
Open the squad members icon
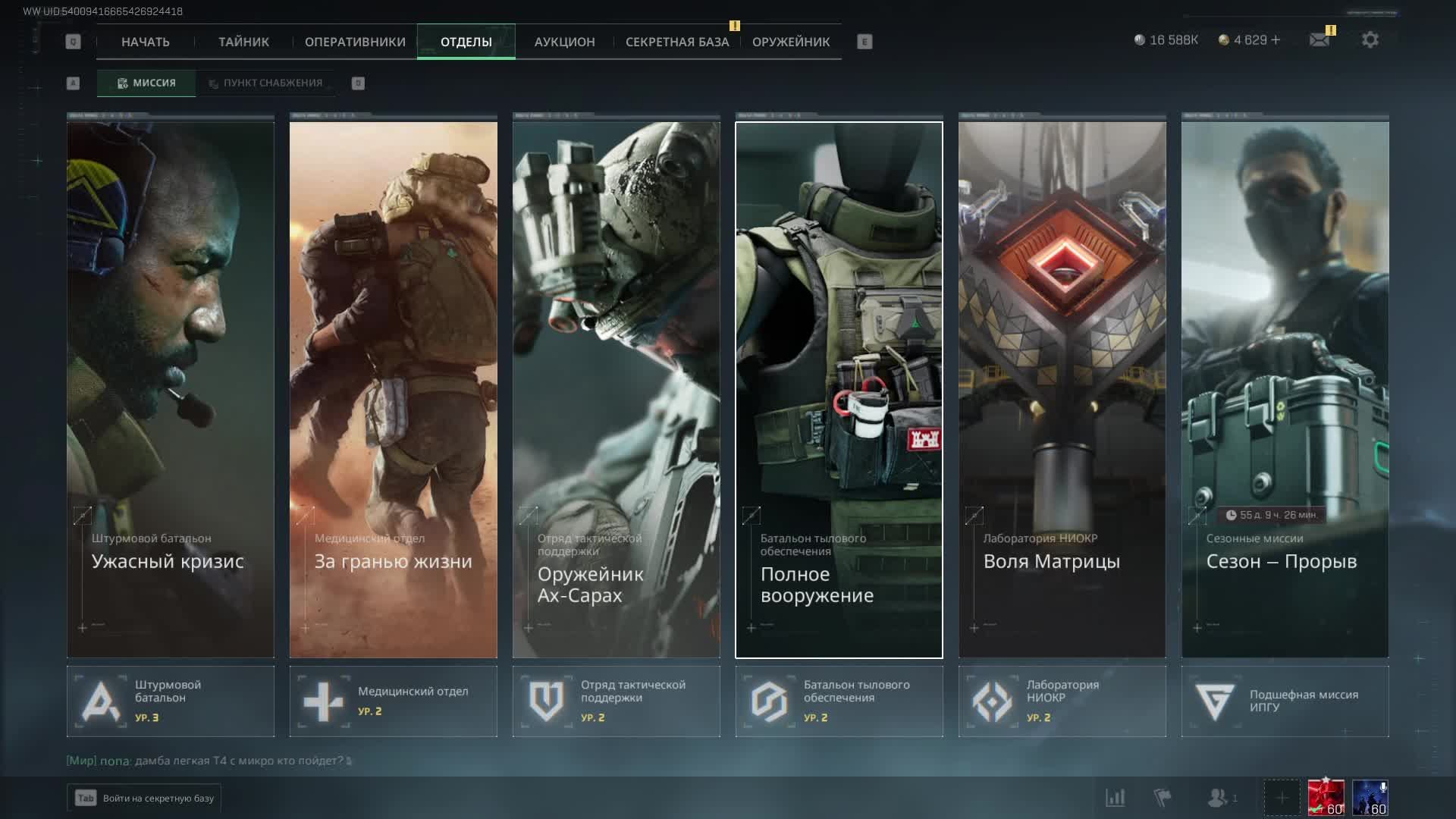1219,798
